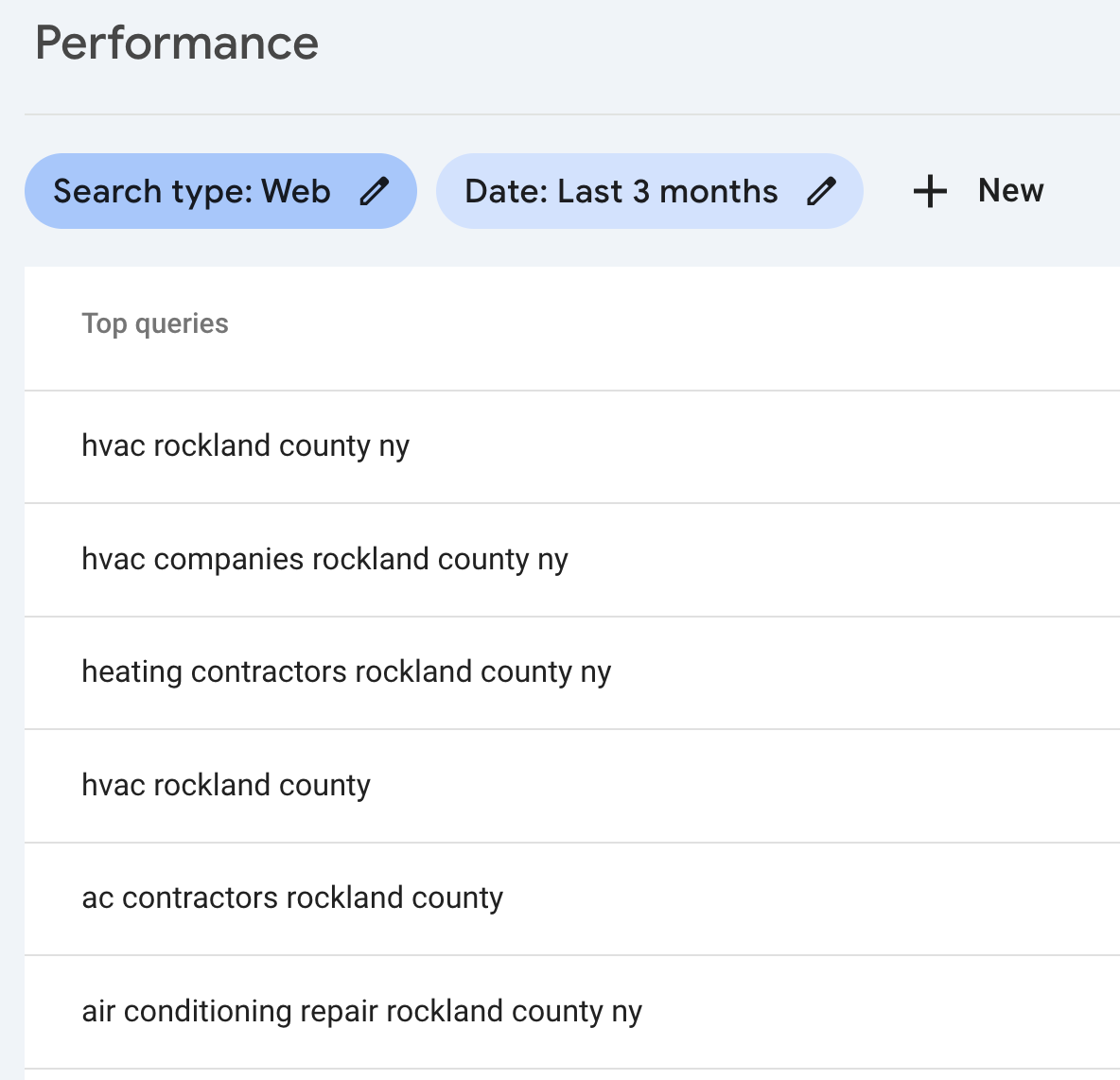Click the pencil icon on Search type chip
Image resolution: width=1120 pixels, height=1080 pixels.
coord(375,191)
